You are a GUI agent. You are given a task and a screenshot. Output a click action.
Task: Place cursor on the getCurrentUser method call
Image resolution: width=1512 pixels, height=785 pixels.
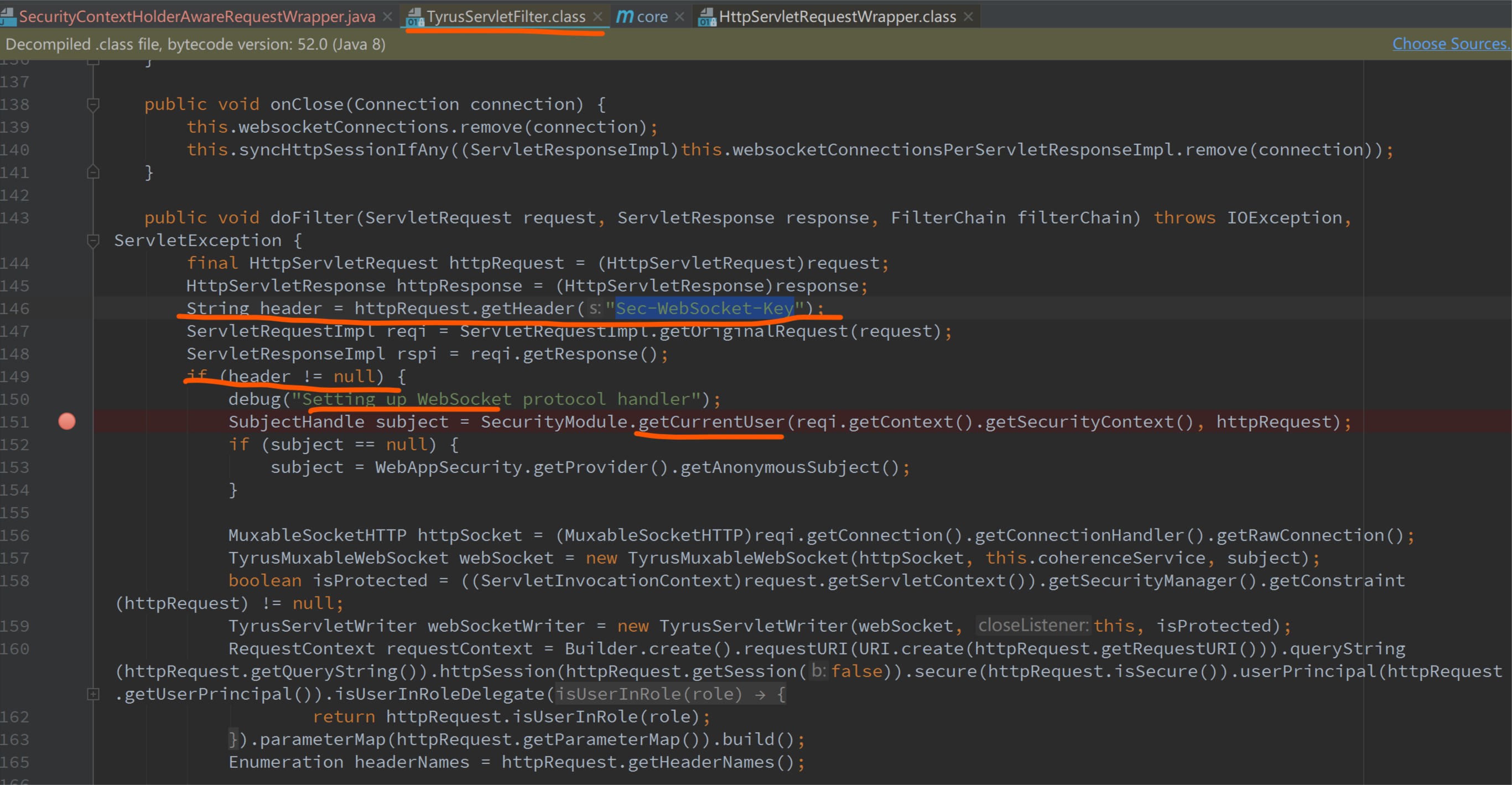[x=711, y=422]
